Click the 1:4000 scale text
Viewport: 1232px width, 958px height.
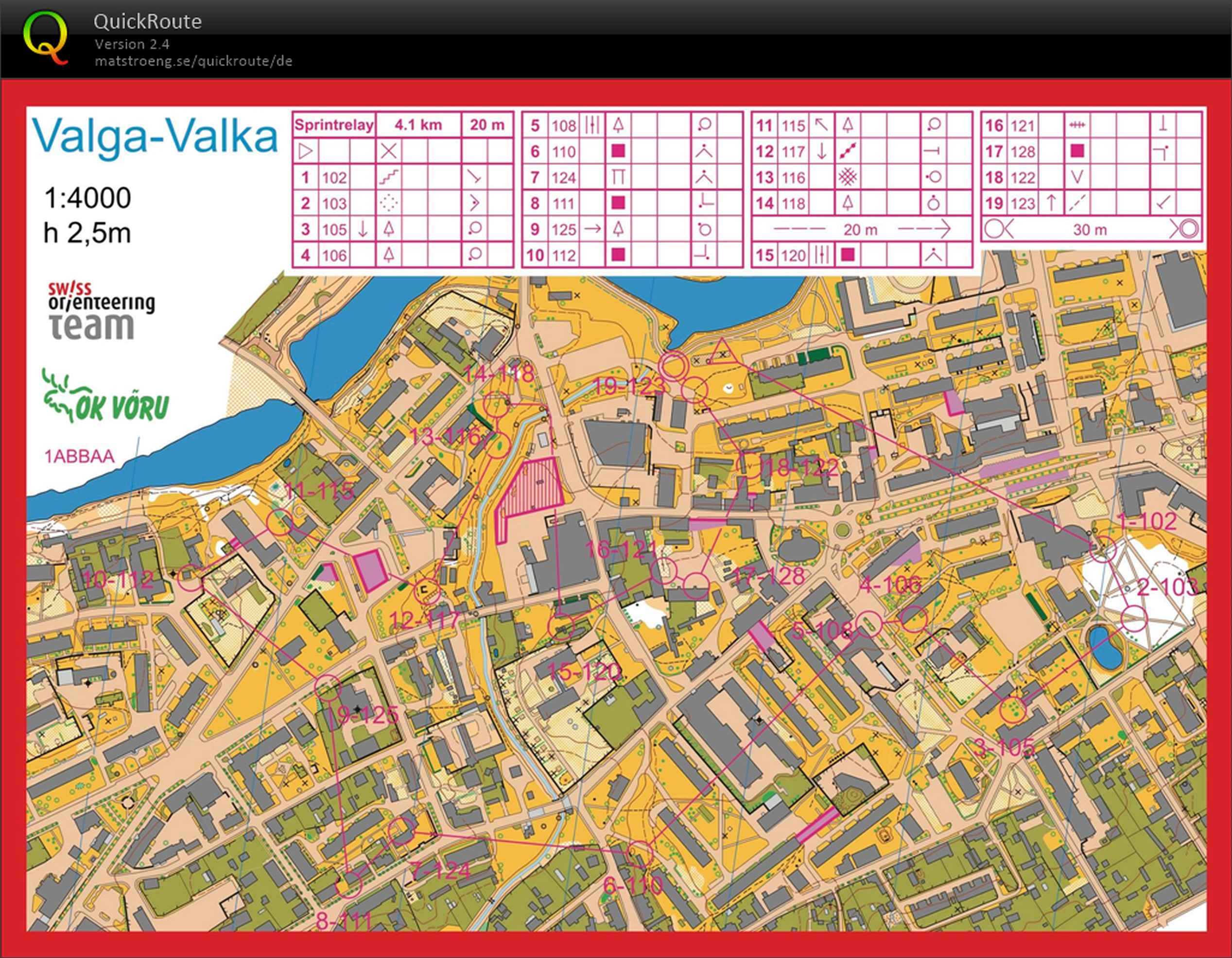pyautogui.click(x=87, y=198)
